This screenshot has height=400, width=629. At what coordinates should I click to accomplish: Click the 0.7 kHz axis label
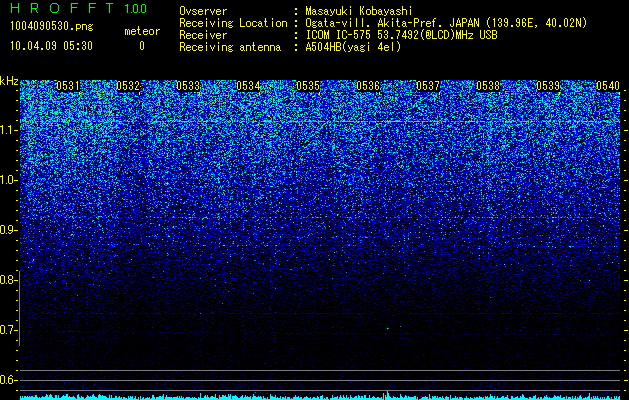click(8, 330)
